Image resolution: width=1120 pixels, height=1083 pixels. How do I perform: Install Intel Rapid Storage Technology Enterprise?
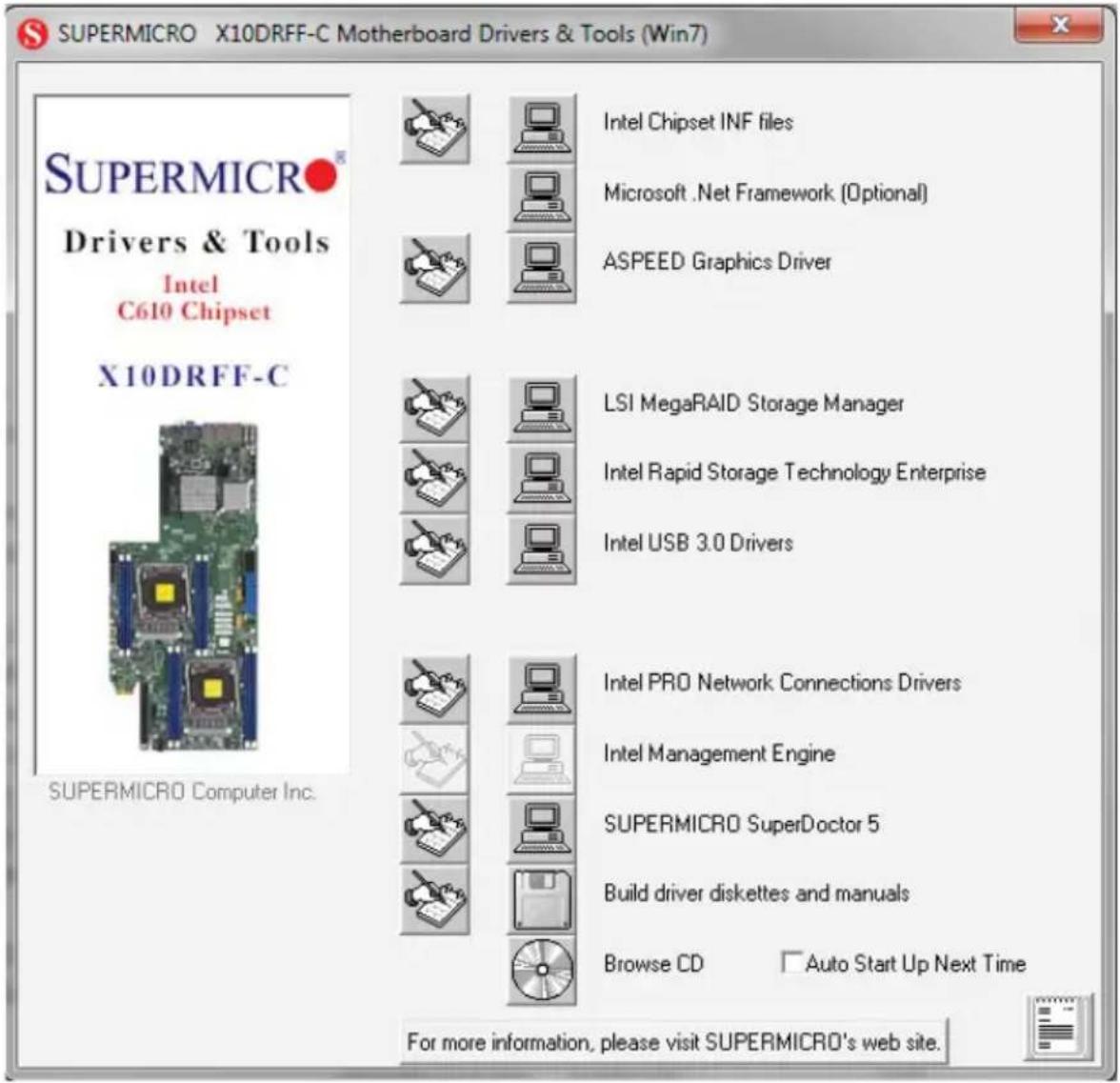click(x=542, y=478)
